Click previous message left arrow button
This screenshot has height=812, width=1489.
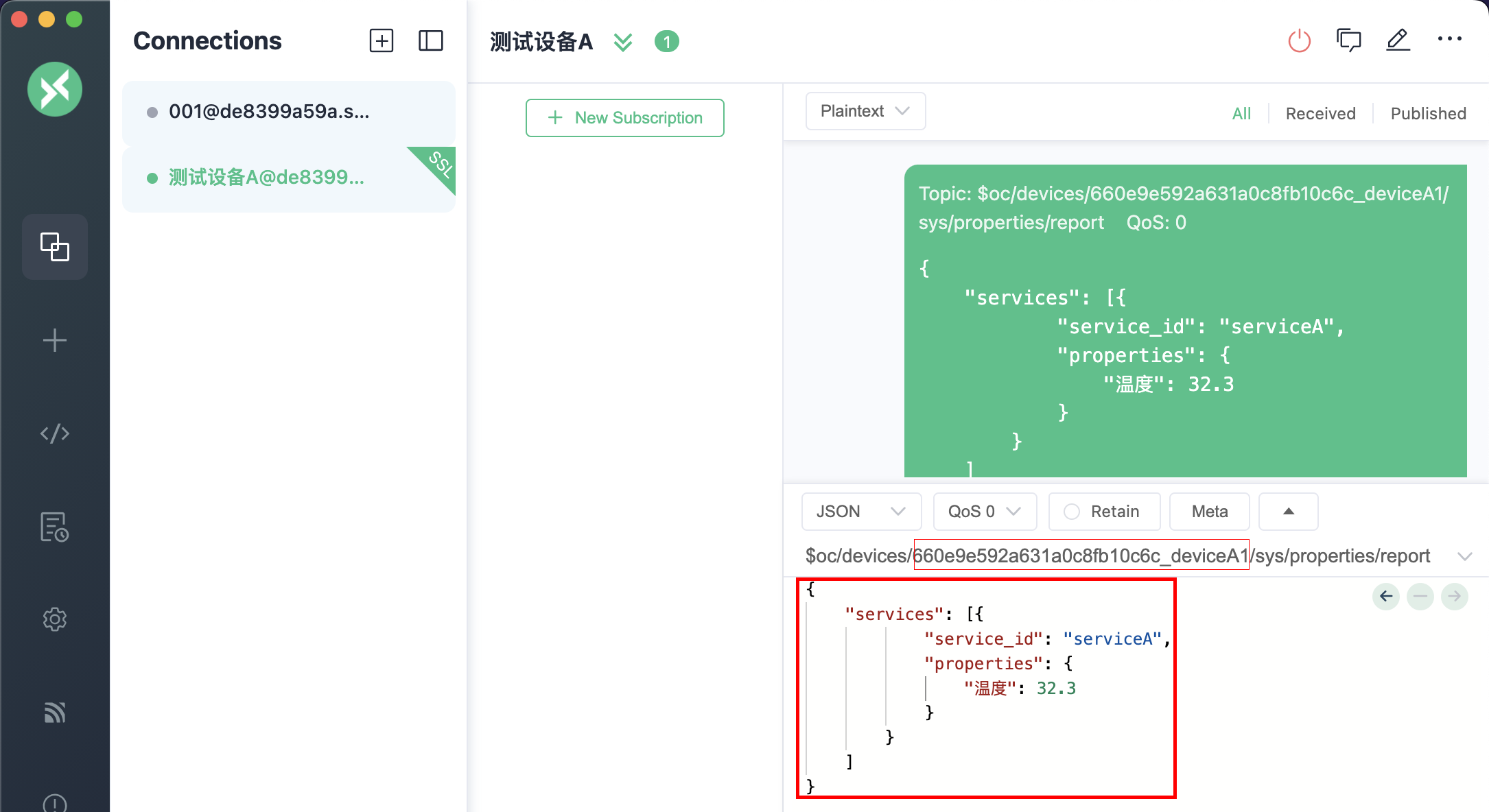tap(1386, 596)
